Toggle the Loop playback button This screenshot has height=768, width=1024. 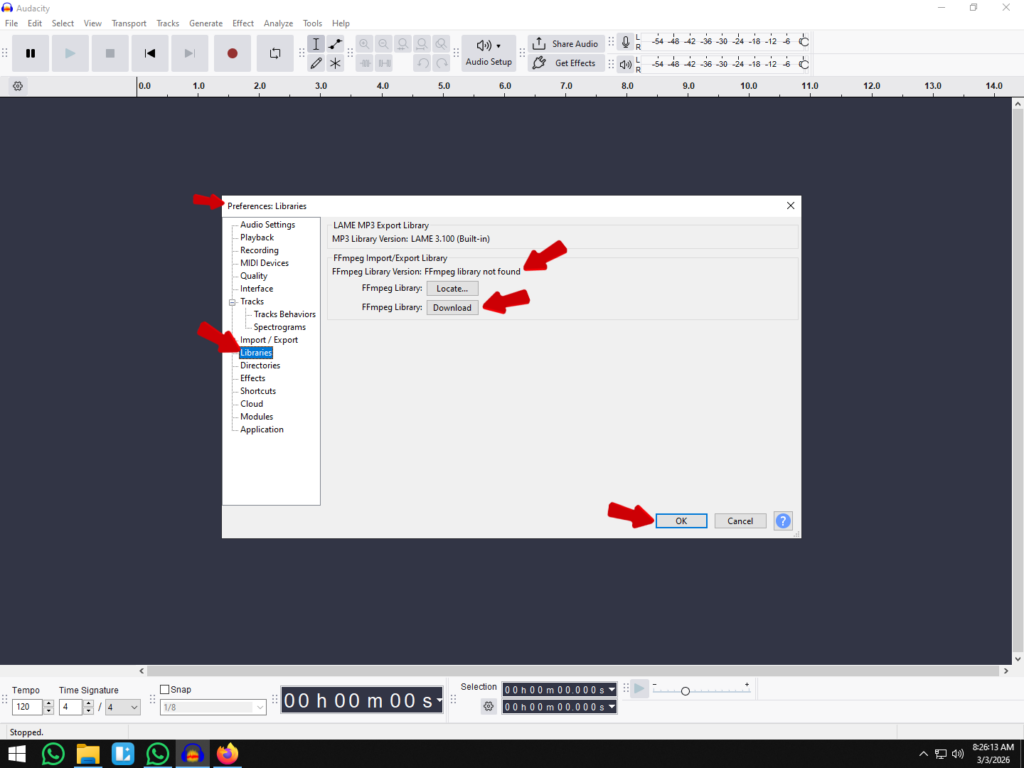tap(275, 53)
